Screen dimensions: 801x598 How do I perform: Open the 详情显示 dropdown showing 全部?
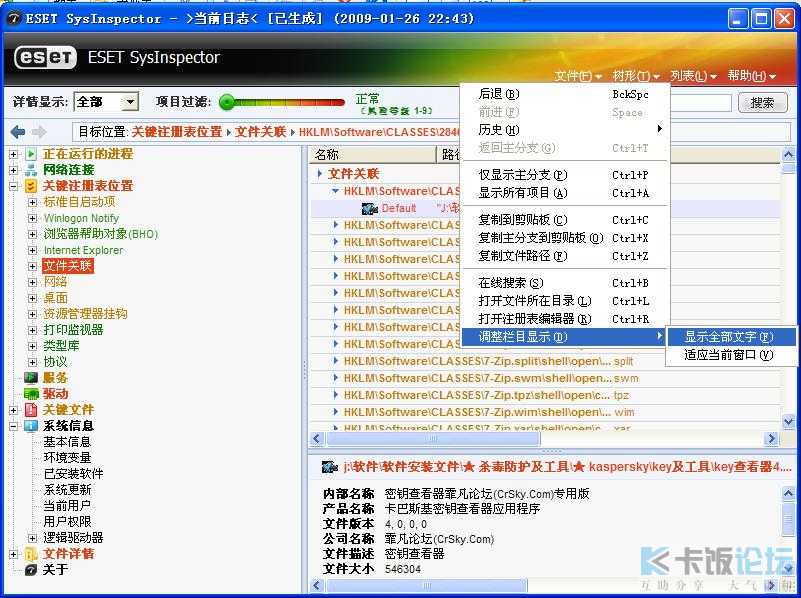[x=131, y=102]
